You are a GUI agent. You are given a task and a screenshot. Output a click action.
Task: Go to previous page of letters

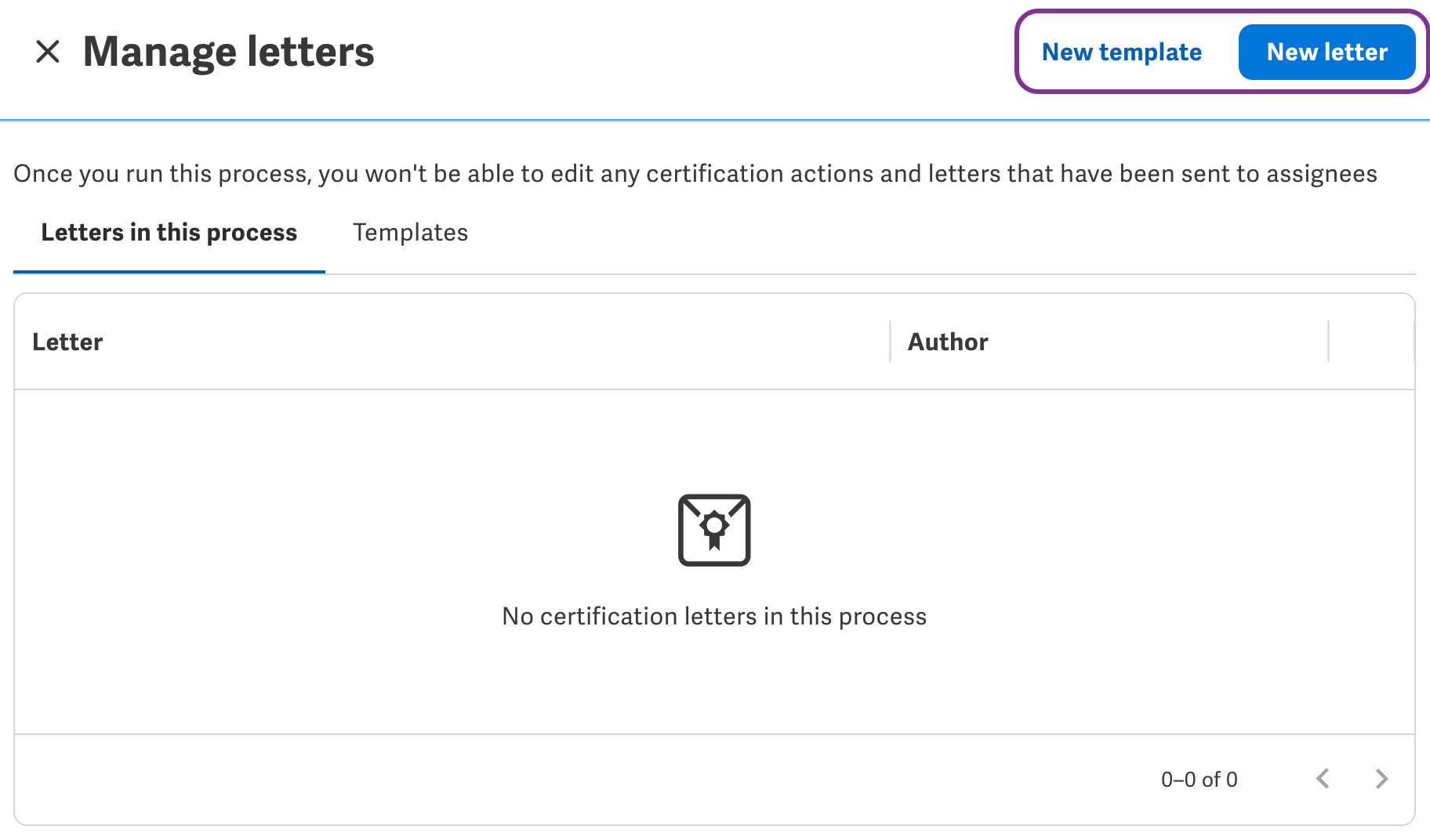(x=1323, y=779)
